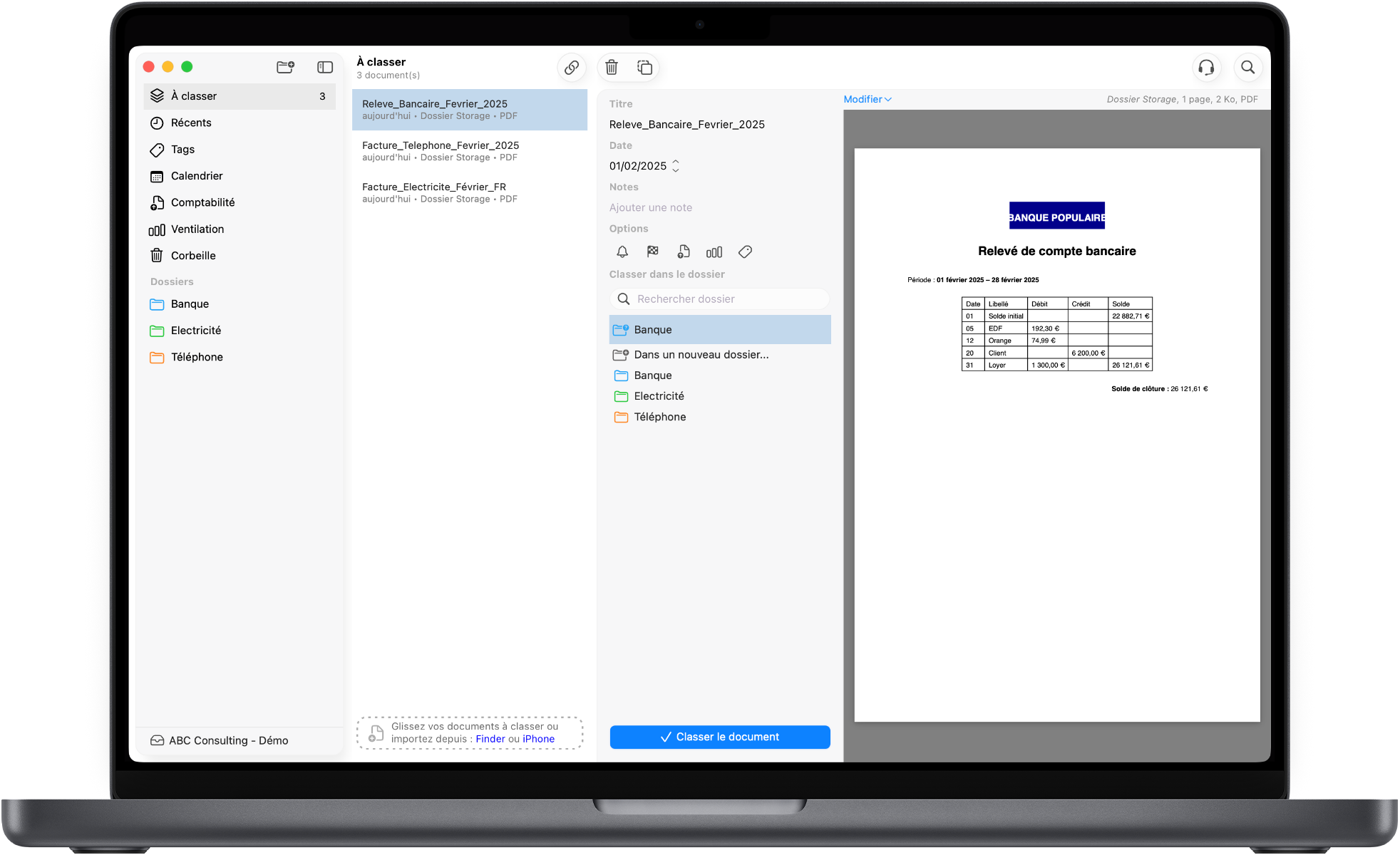Open search with the magnifier icon
The width and height of the screenshot is (1400, 855).
pyautogui.click(x=1248, y=67)
